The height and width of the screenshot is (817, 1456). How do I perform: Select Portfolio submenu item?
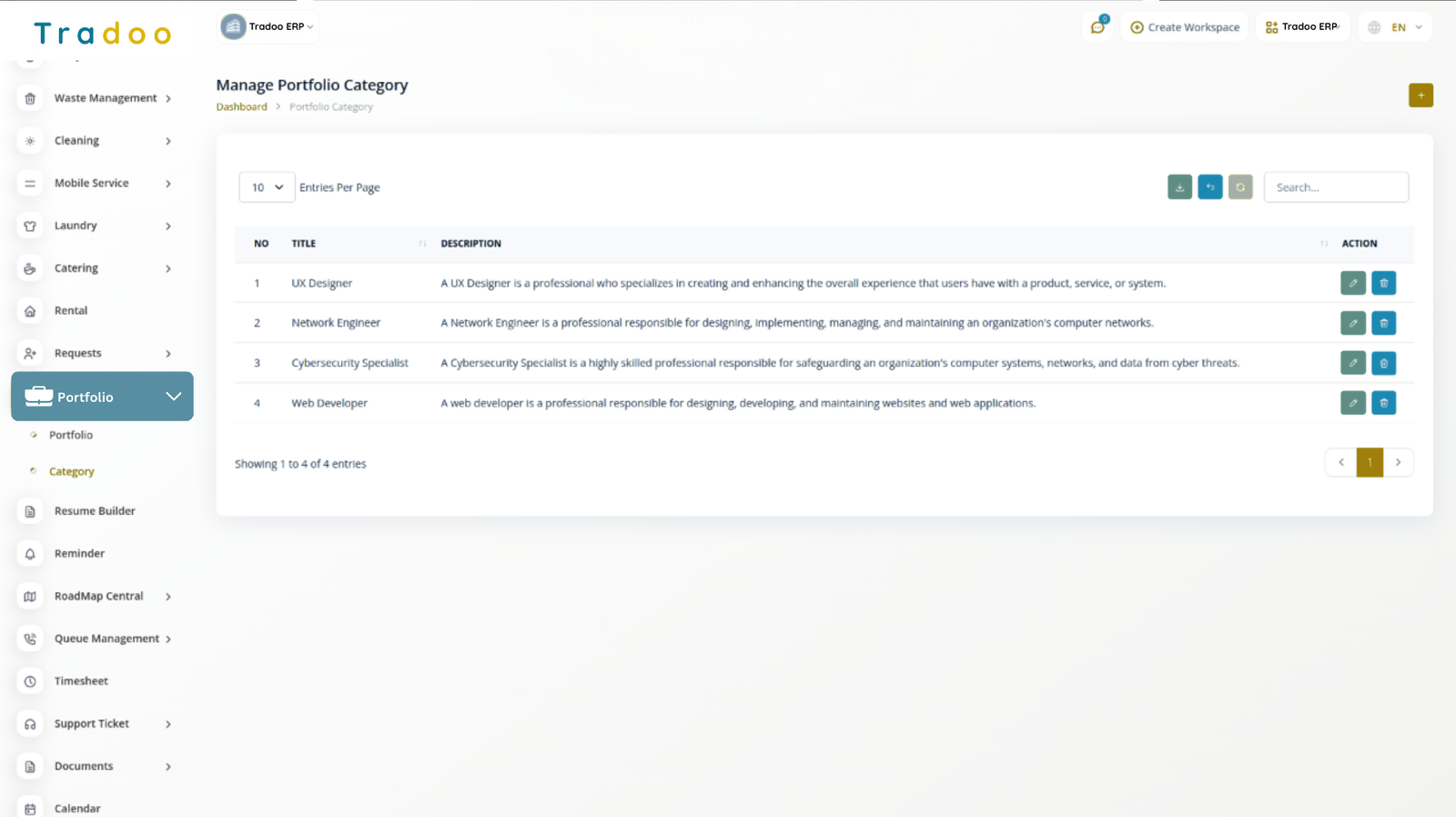coord(71,435)
